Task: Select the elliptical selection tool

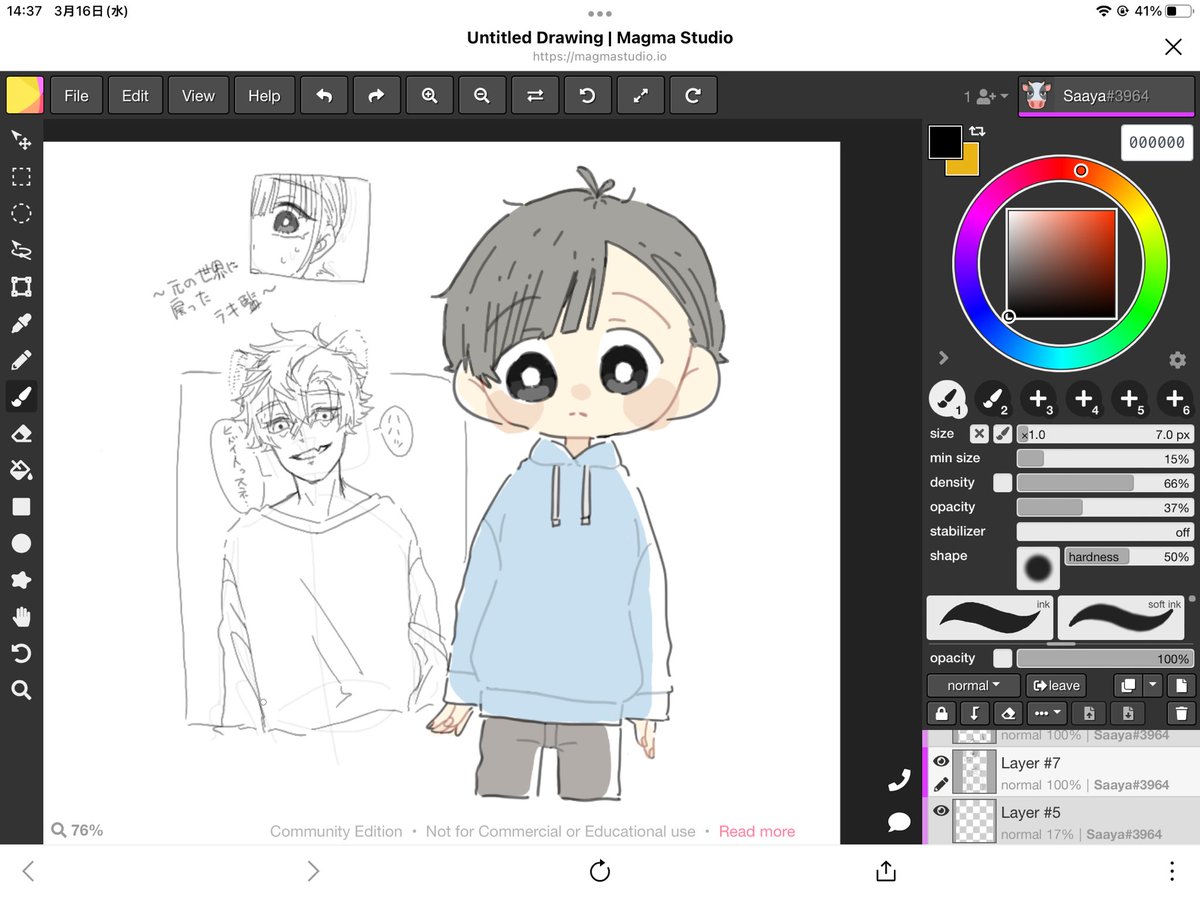Action: pyautogui.click(x=21, y=213)
